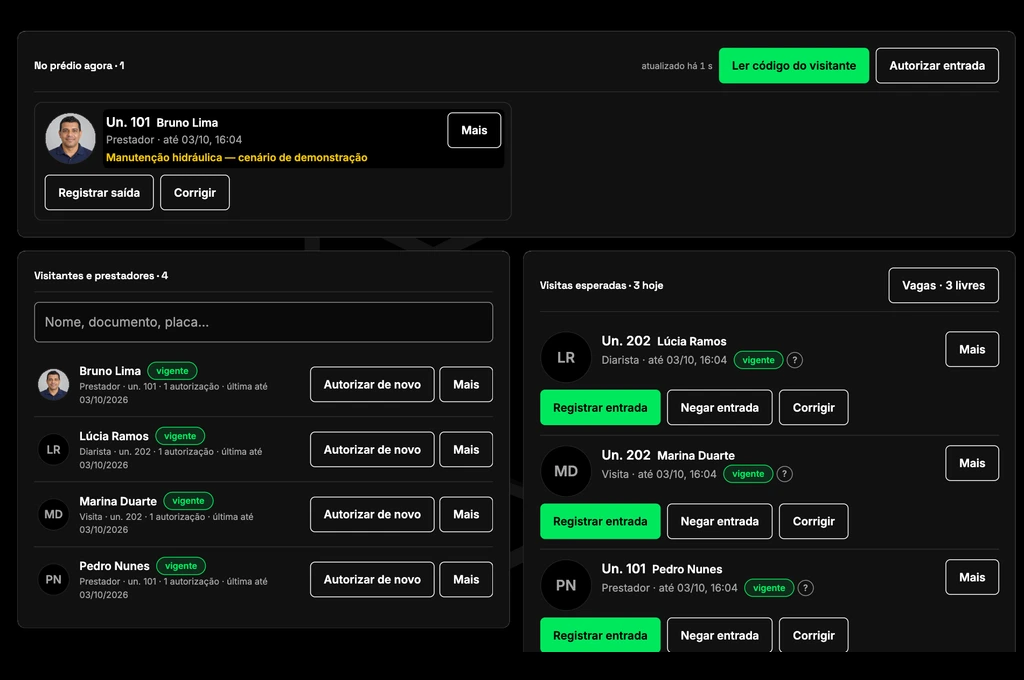Open Mais on Marina Duarte expected visit
This screenshot has width=1024, height=680.
(x=972, y=463)
